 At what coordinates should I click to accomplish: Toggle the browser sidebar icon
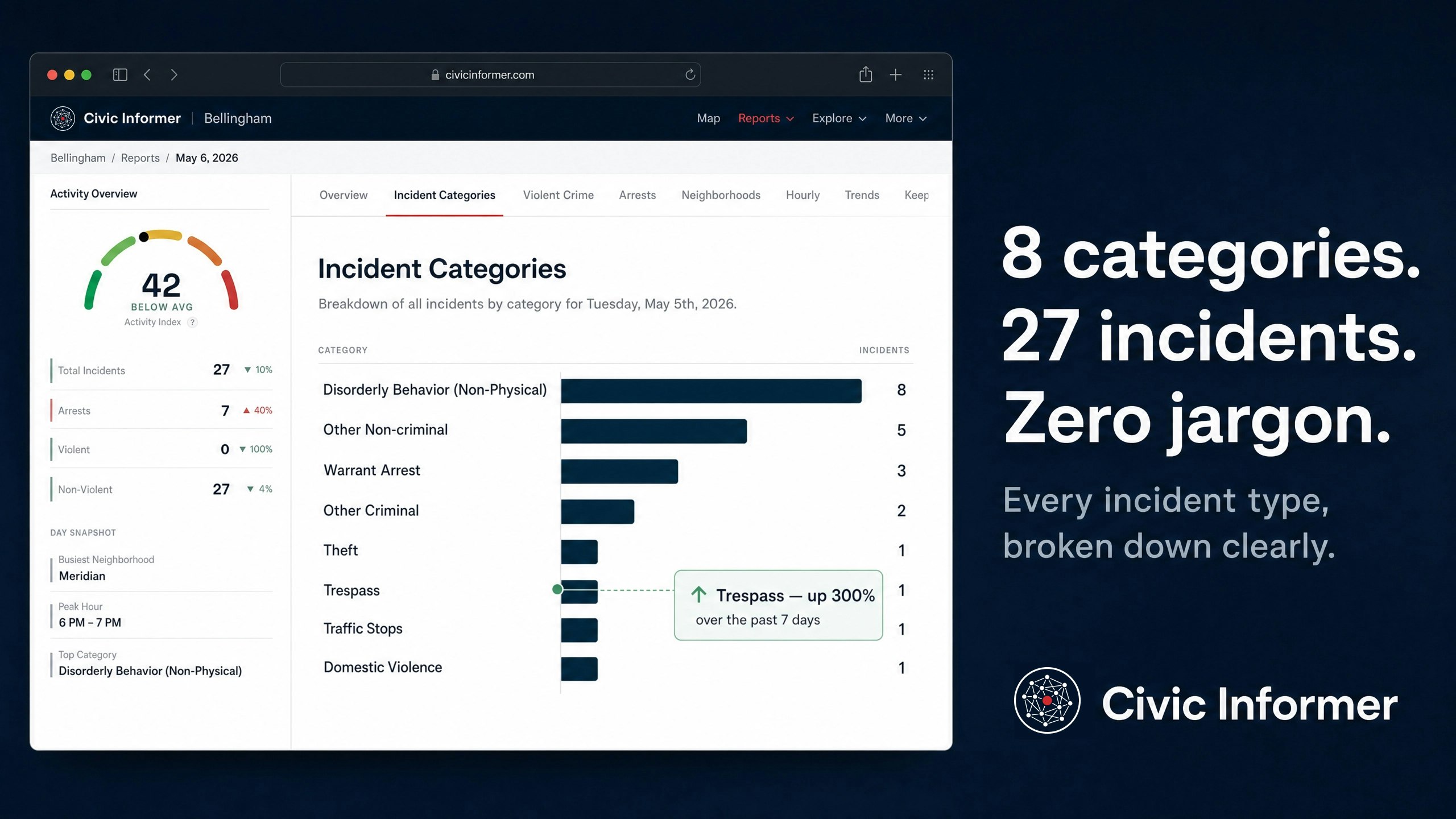pyautogui.click(x=120, y=75)
